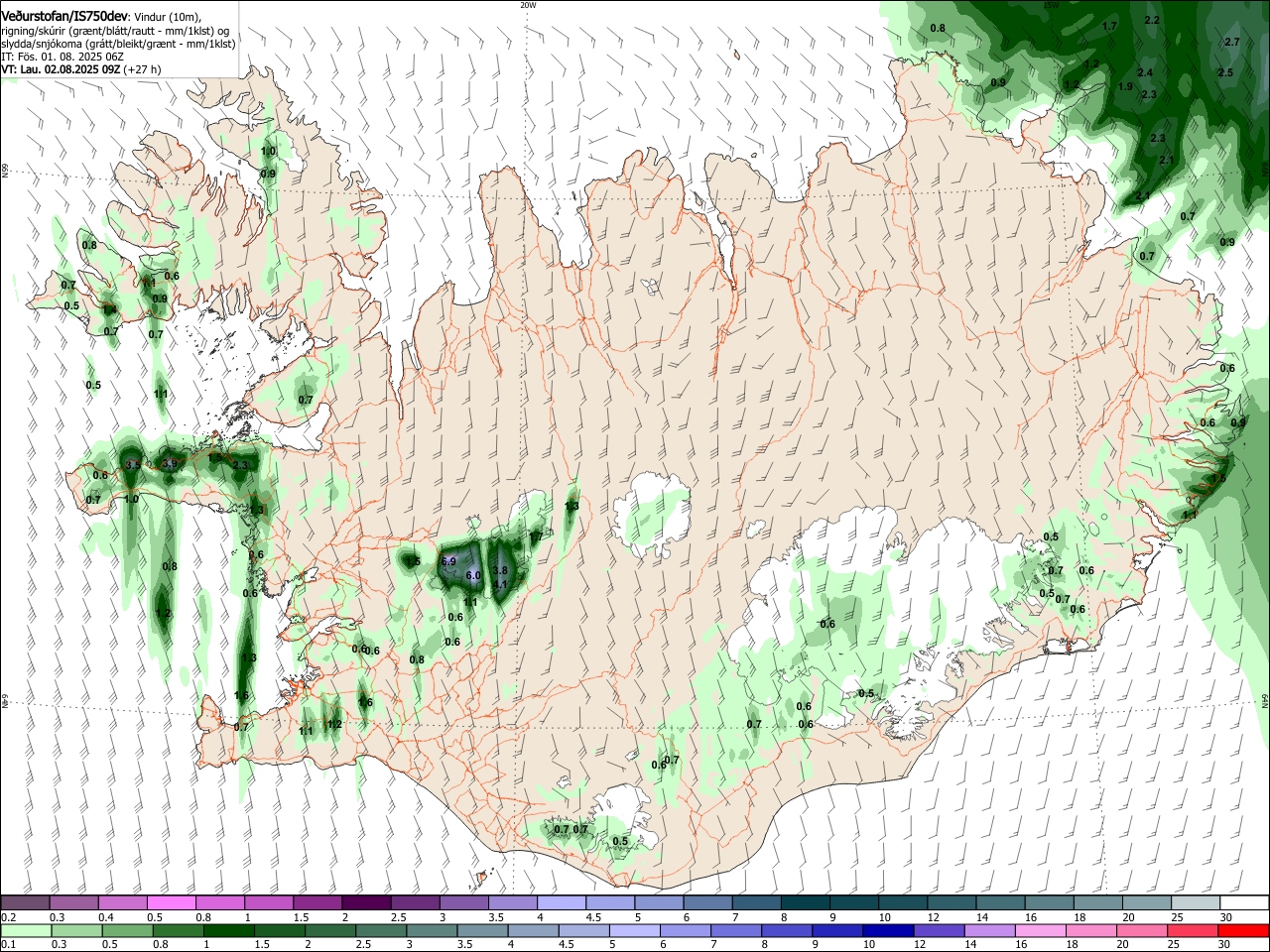Click the darkest green swatch between 1 and 1.5
This screenshot has width=1270, height=952.
[229, 931]
